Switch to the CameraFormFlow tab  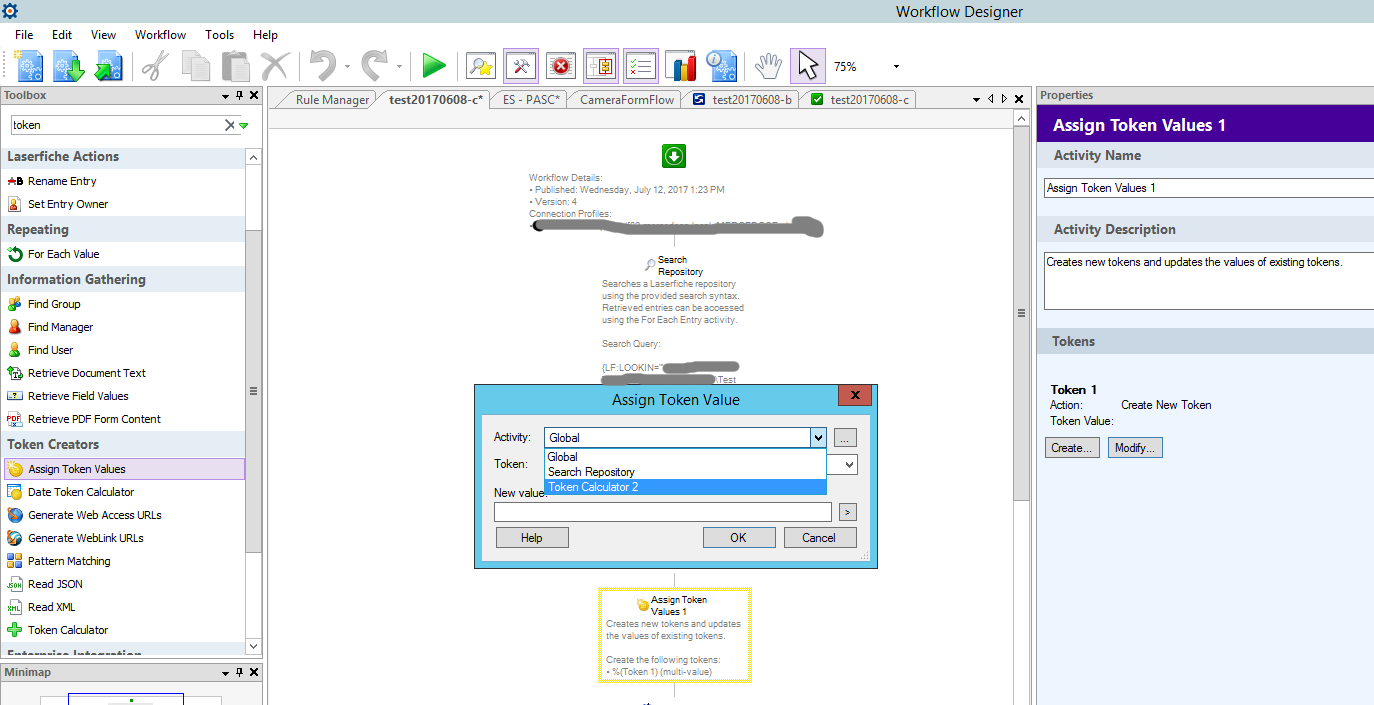tap(627, 99)
